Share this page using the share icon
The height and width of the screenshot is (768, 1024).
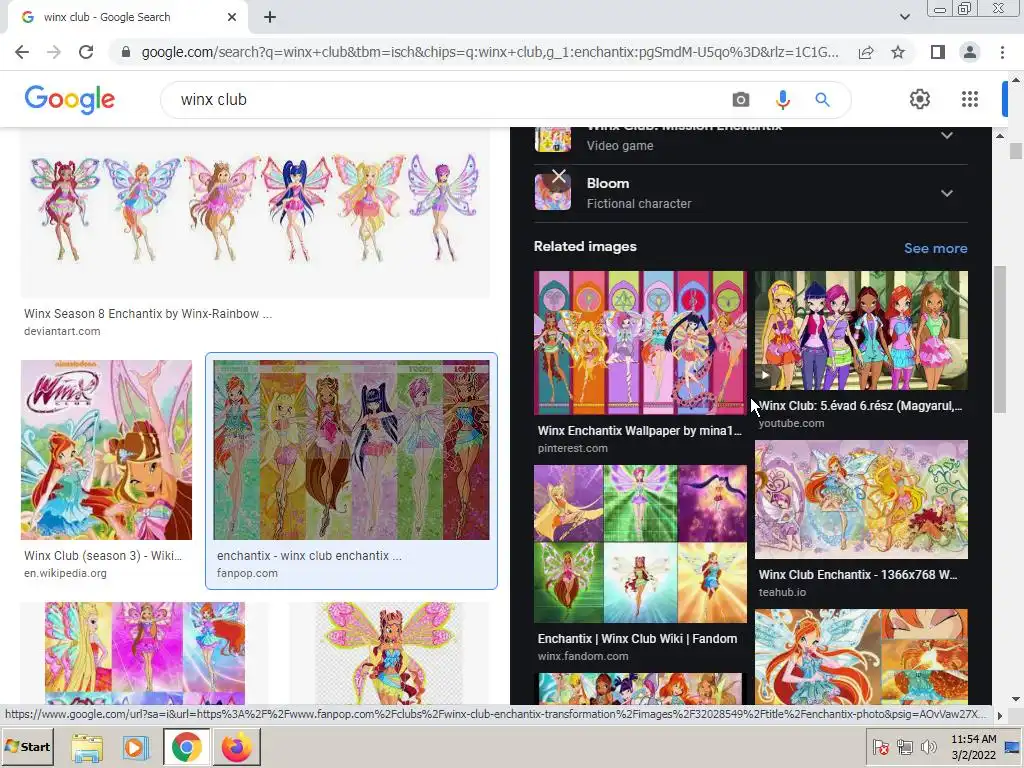866,52
